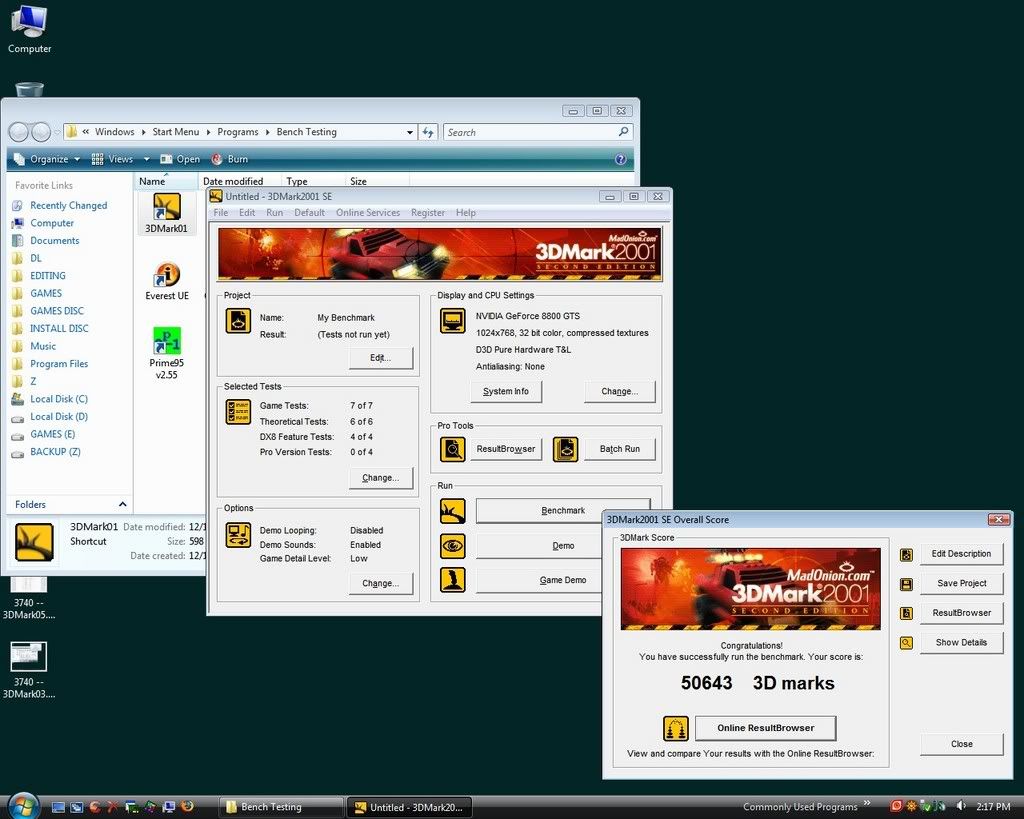The image size is (1024, 819).
Task: Click the Game Demo joystick icon
Action: pos(453,579)
